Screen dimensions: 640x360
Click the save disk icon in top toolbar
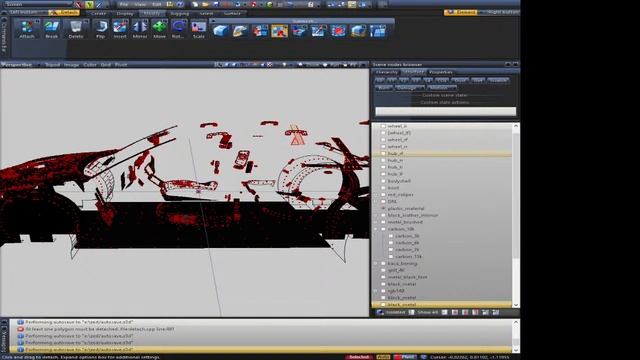point(216,4)
